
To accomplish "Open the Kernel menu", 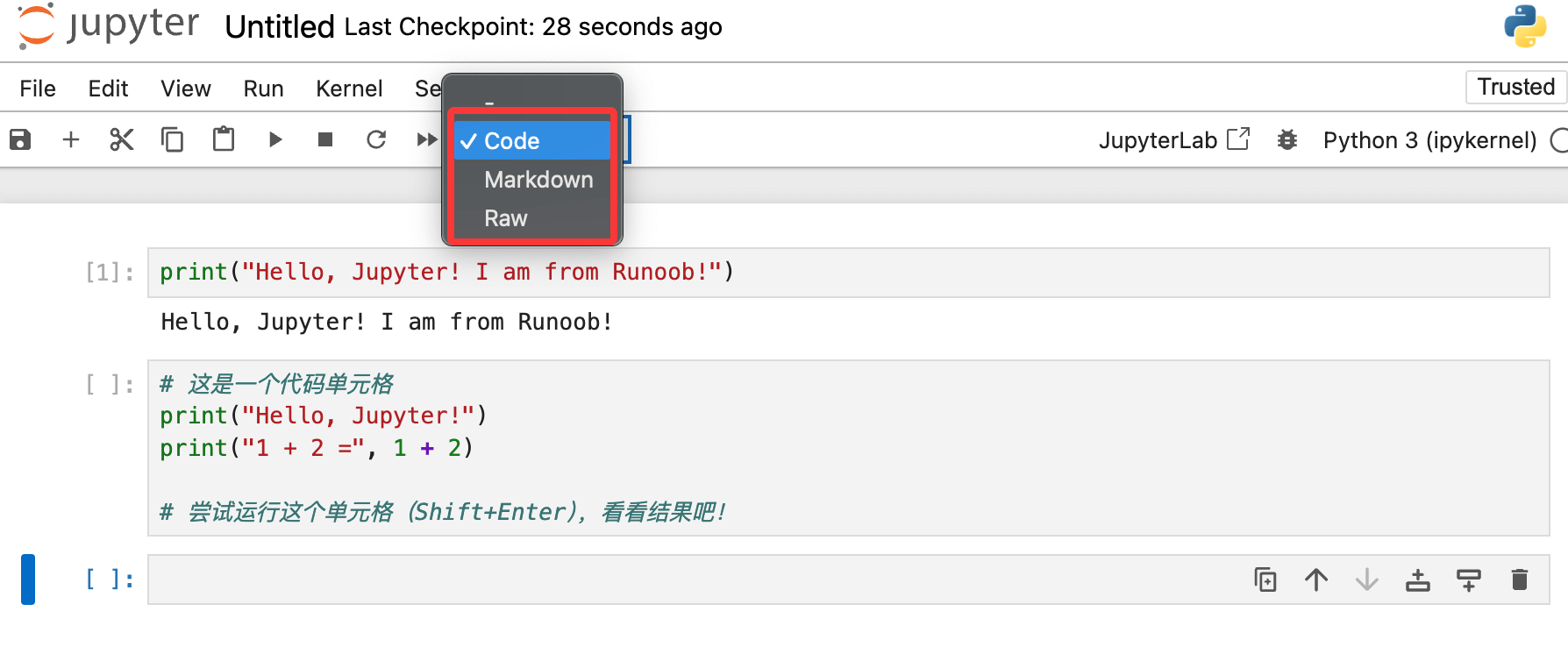I will point(349,89).
